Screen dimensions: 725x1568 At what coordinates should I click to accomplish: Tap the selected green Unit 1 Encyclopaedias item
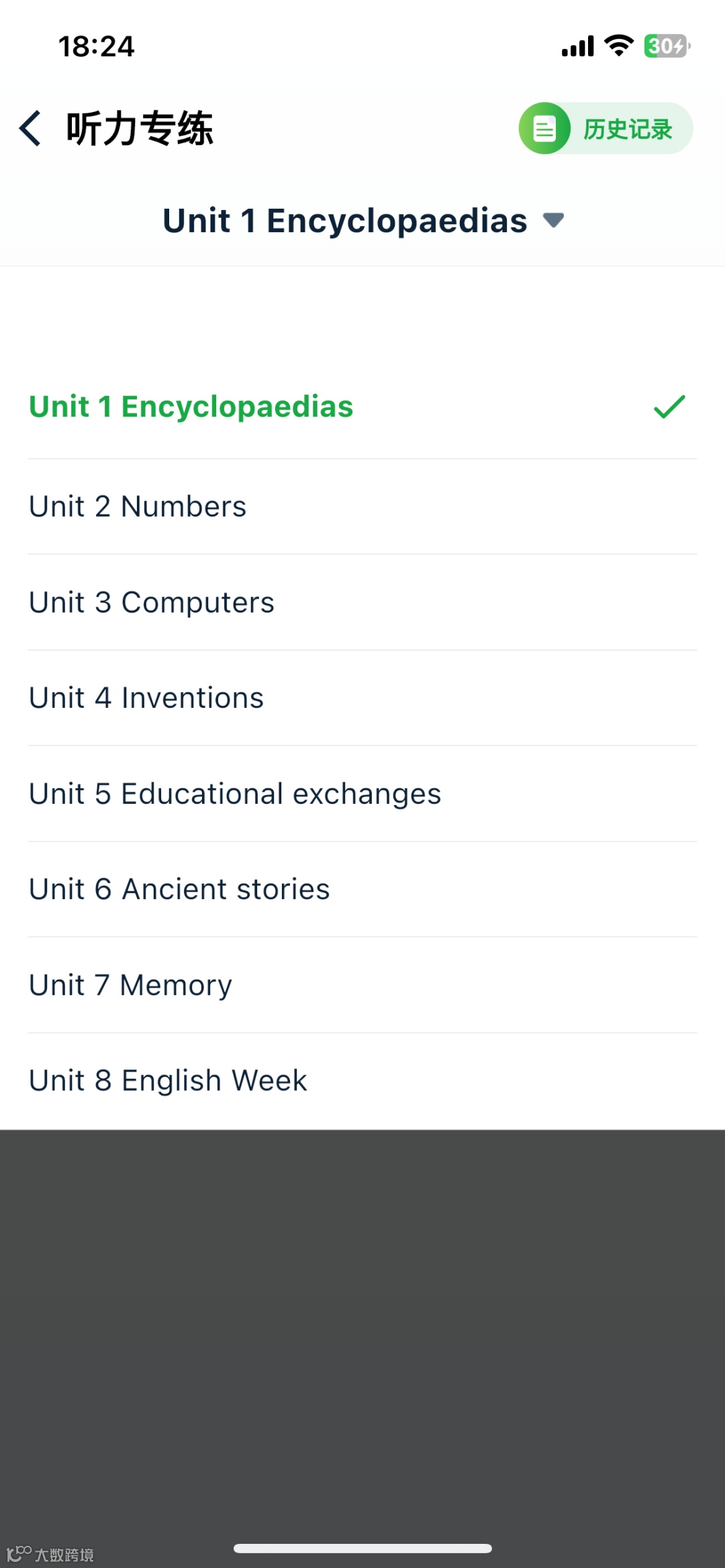click(x=191, y=407)
